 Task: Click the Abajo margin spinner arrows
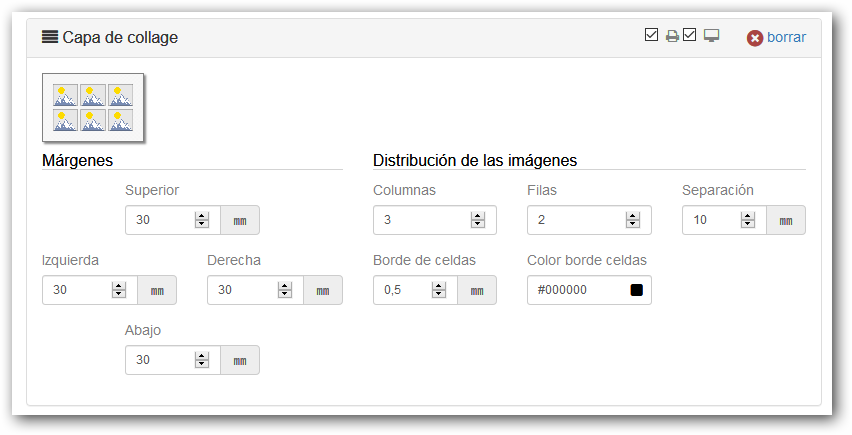pos(202,360)
